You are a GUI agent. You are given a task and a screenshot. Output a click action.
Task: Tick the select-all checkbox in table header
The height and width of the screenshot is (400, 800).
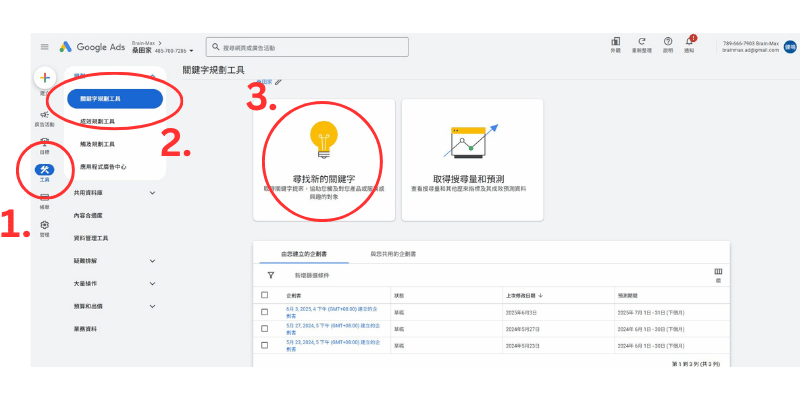click(x=264, y=295)
